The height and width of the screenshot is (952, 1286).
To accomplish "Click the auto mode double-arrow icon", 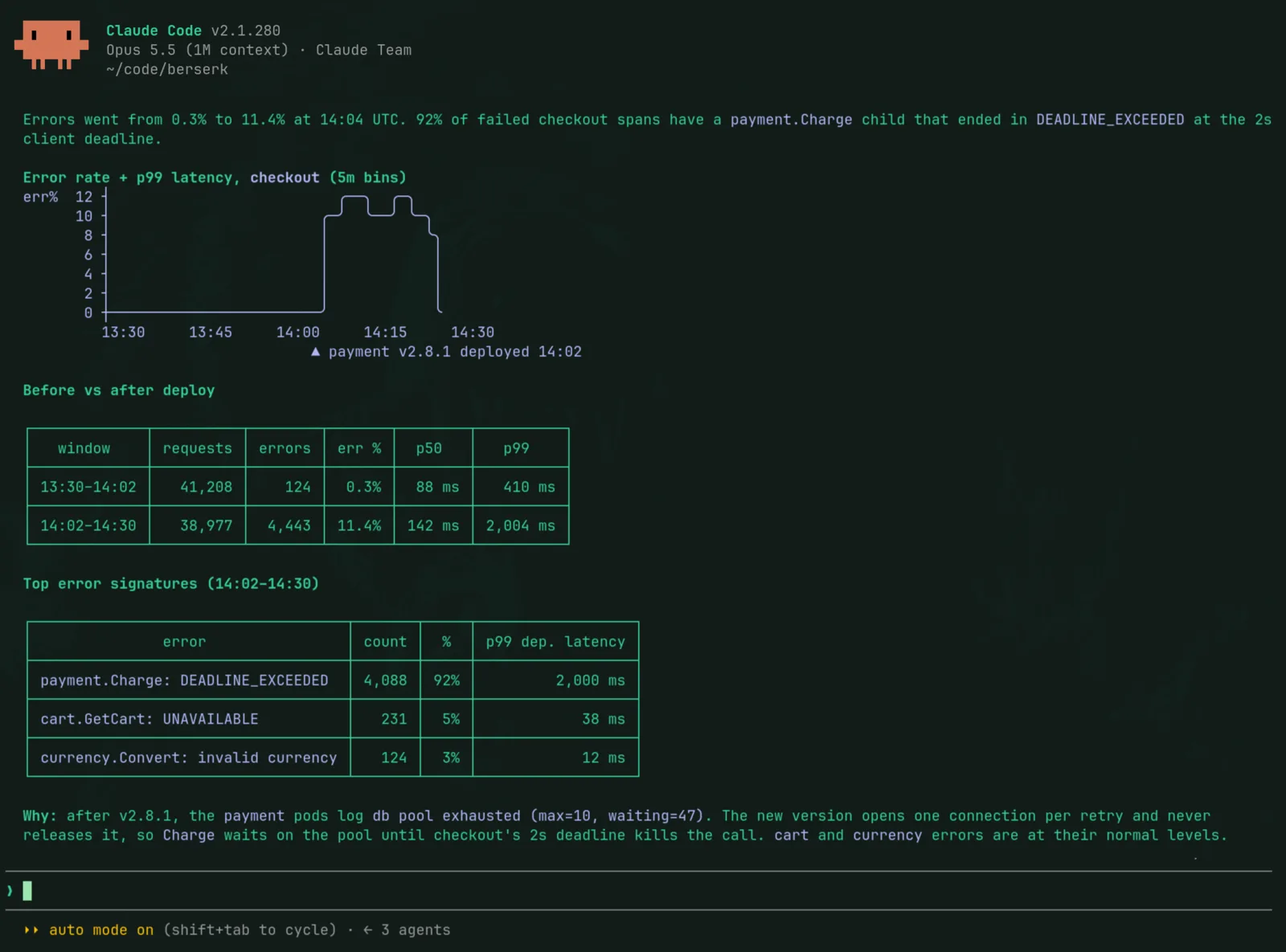I will pos(31,930).
